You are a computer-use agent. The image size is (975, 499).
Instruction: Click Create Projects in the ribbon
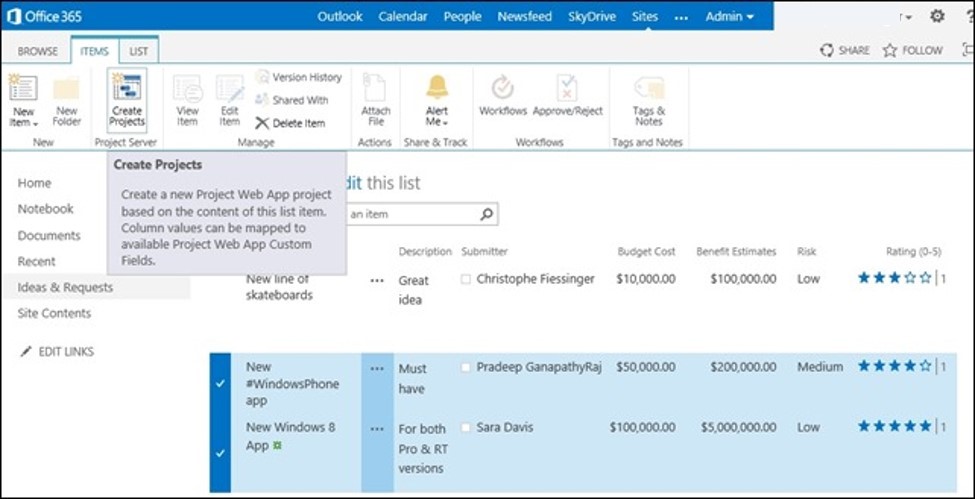(x=127, y=100)
